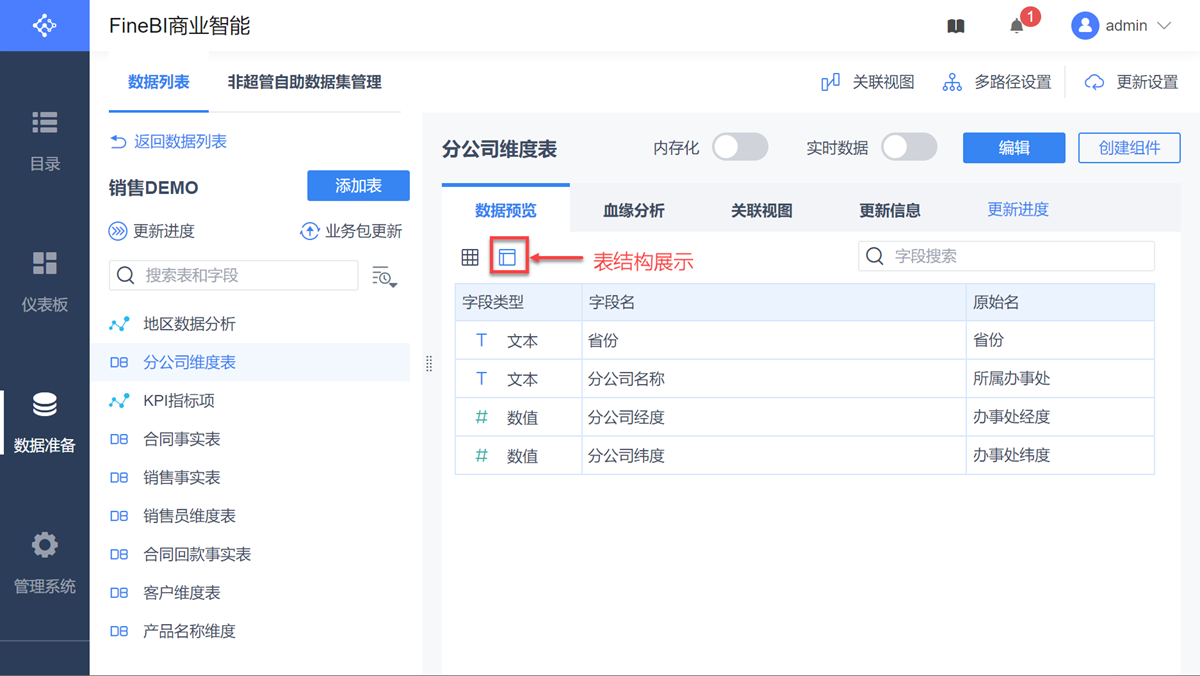The image size is (1200, 676).
Task: Open the Dashboard section in sidebar
Action: 44,280
